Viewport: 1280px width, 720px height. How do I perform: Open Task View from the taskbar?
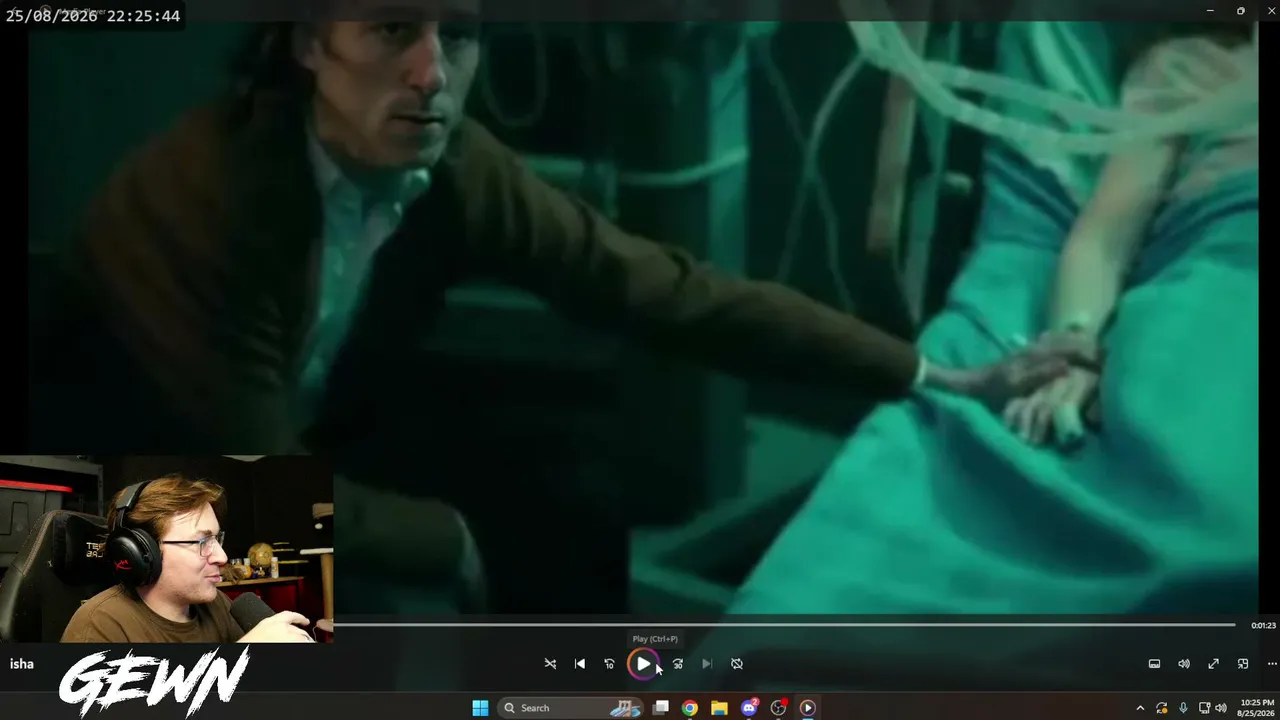pos(660,708)
